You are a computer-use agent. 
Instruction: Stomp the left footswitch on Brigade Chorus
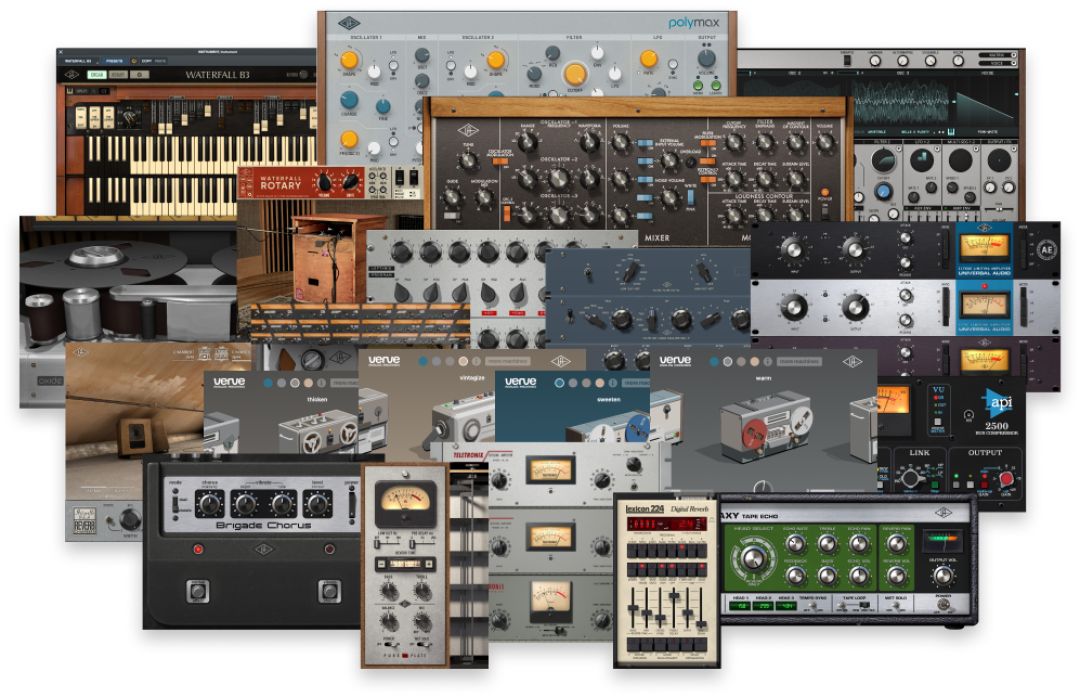click(x=198, y=590)
